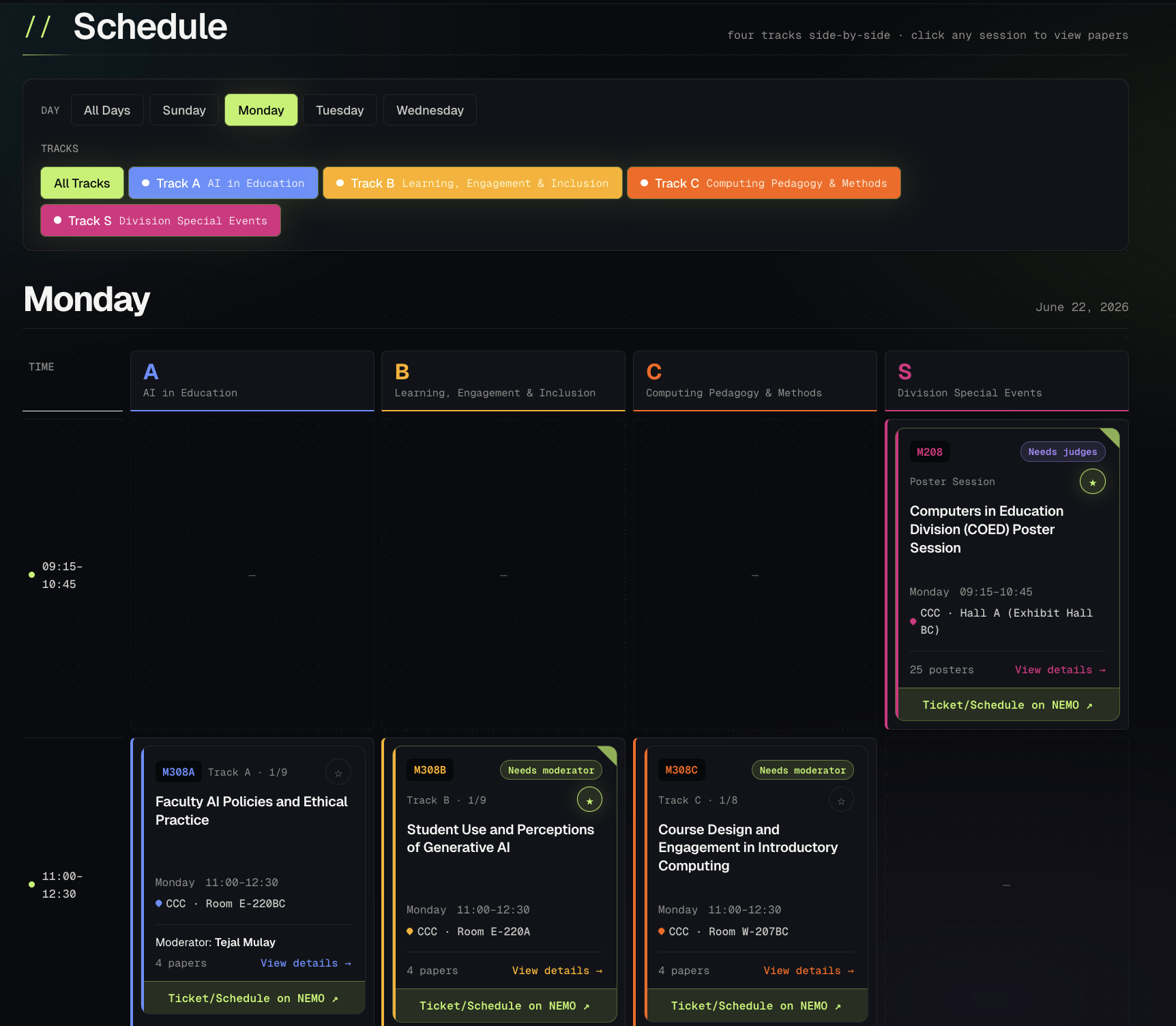Viewport: 1176px width, 1026px height.
Task: Switch to Tuesday schedule
Action: coord(340,110)
